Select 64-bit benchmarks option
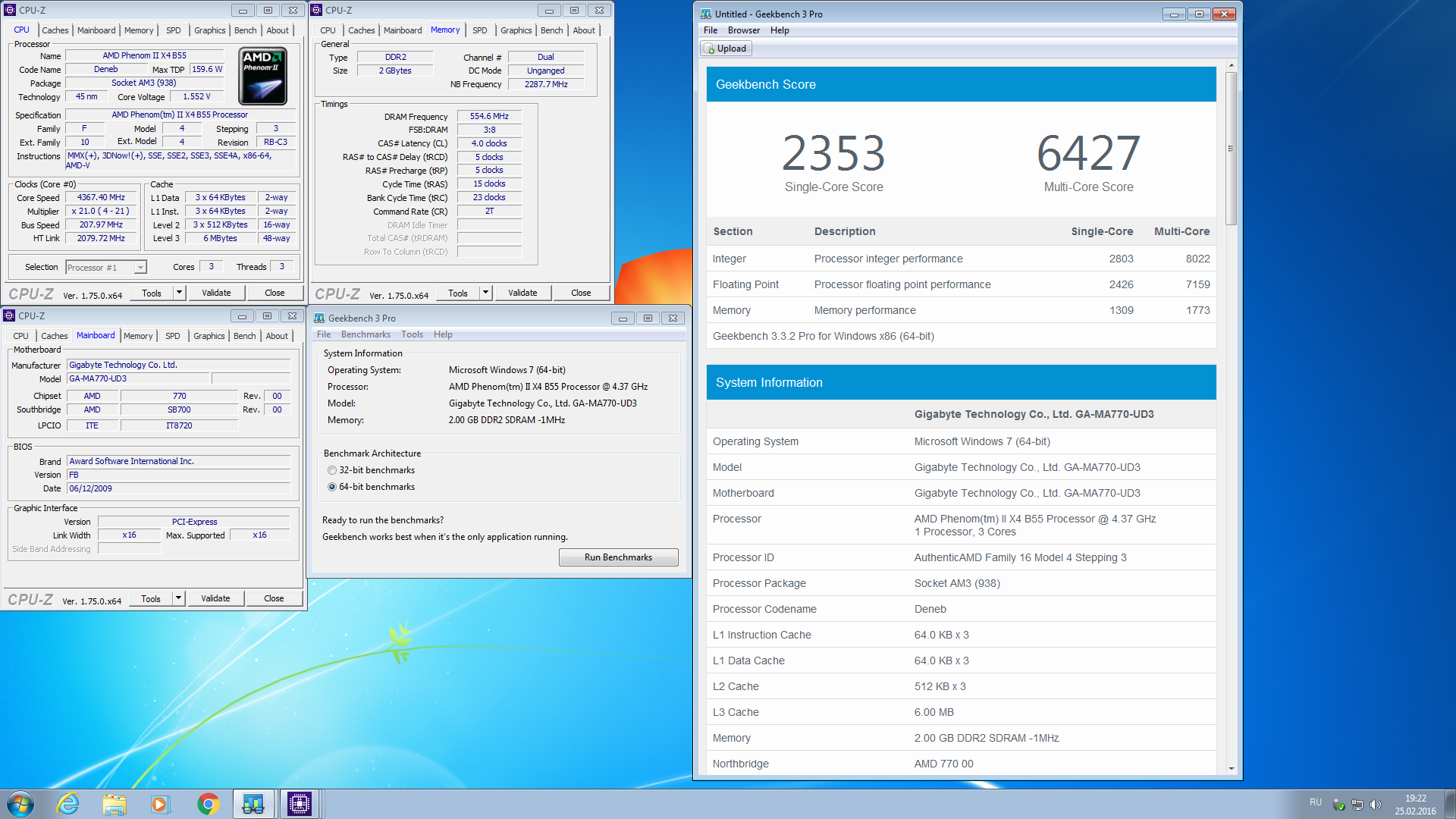The height and width of the screenshot is (819, 1456). pyautogui.click(x=371, y=487)
